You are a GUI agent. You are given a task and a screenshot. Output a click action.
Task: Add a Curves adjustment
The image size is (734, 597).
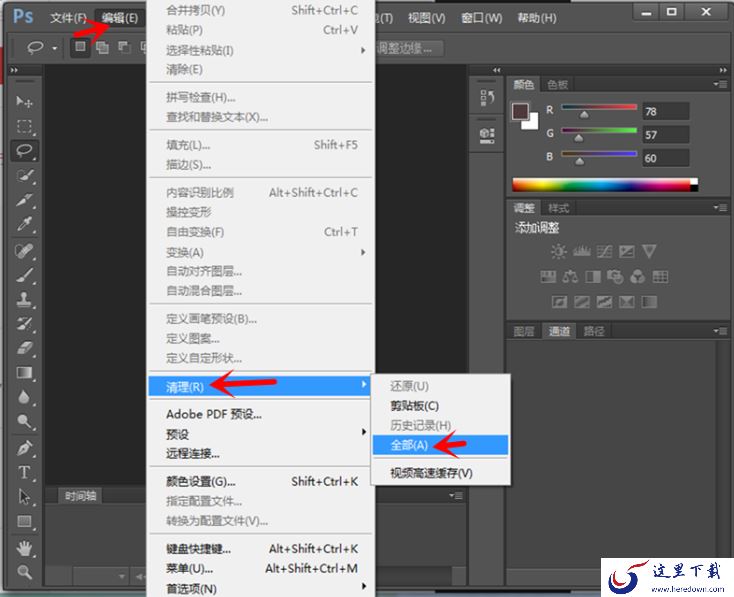pyautogui.click(x=604, y=251)
